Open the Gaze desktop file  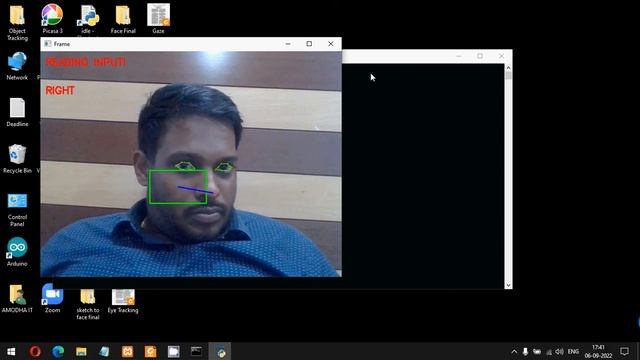pos(158,19)
